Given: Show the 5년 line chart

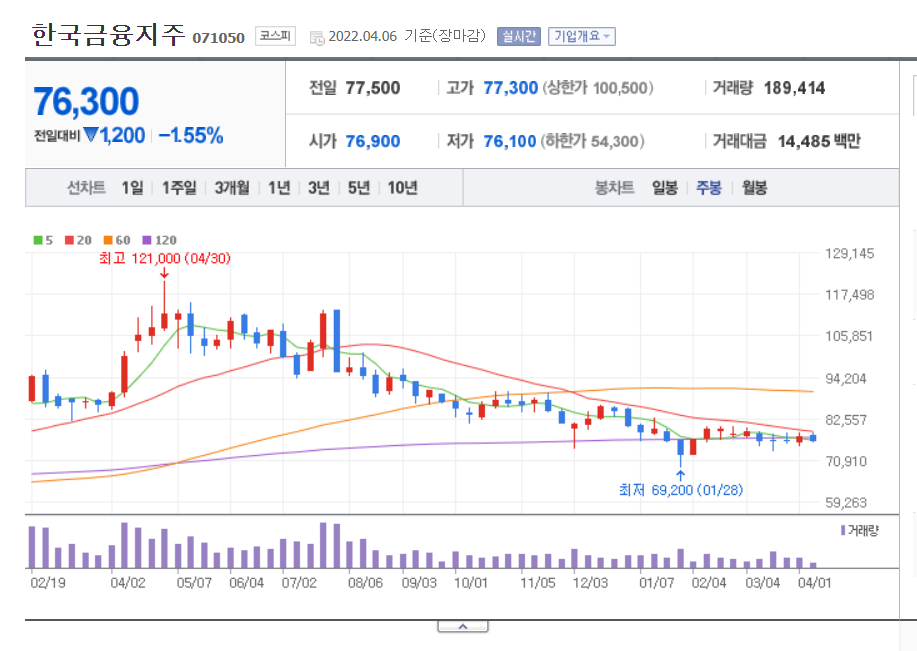Looking at the screenshot, I should pyautogui.click(x=358, y=188).
